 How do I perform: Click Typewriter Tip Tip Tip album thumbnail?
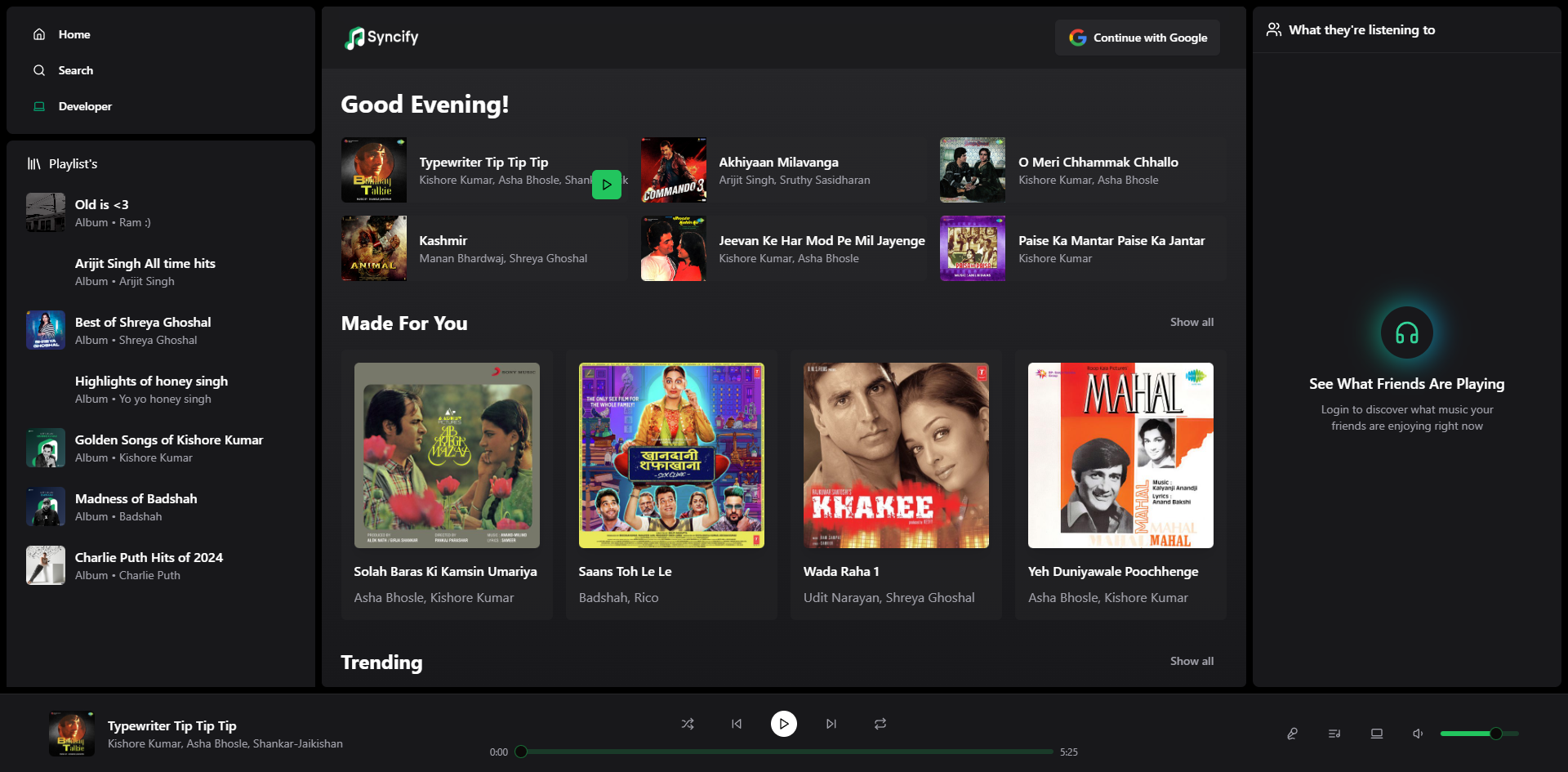(x=374, y=170)
